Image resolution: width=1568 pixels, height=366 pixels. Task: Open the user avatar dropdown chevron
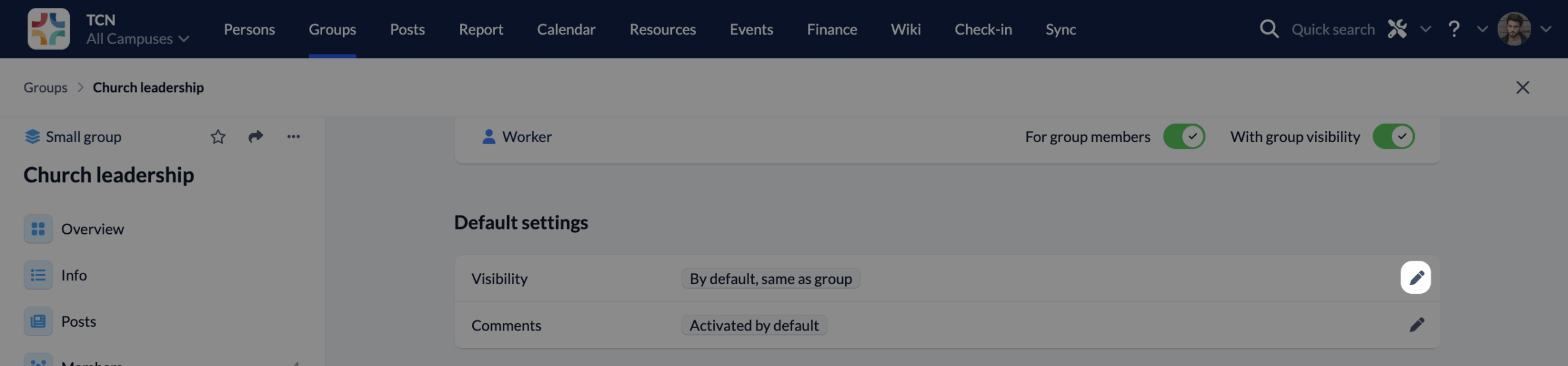coord(1546,29)
